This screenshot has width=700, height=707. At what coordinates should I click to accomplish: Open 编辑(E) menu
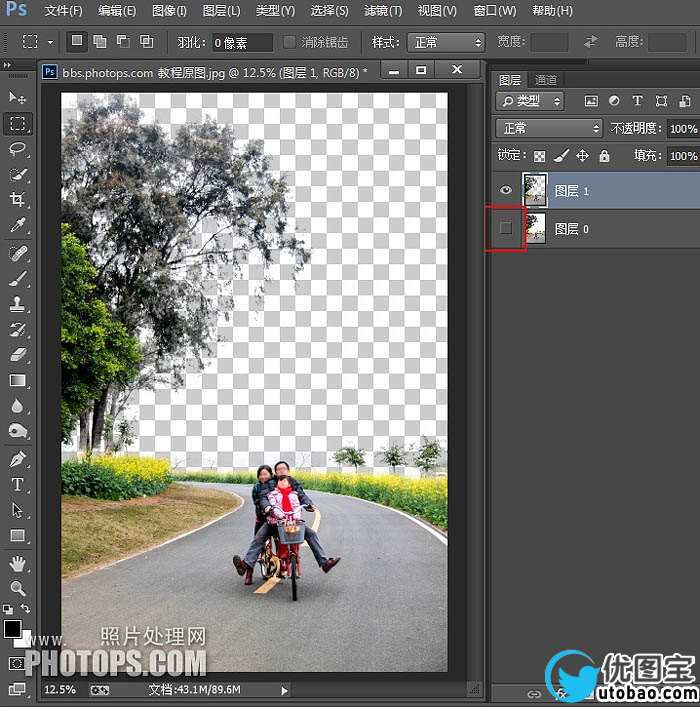pos(117,10)
